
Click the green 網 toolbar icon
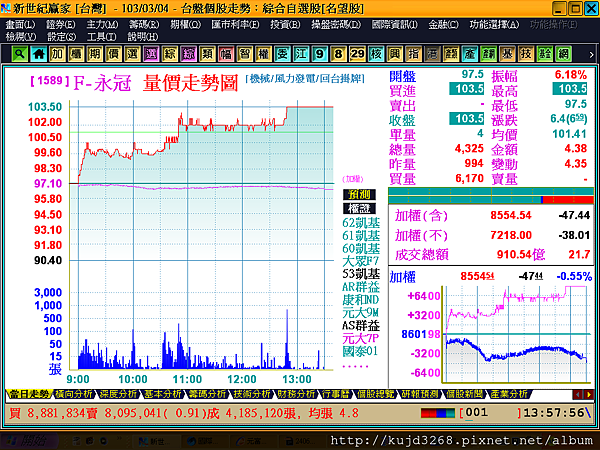click(563, 54)
